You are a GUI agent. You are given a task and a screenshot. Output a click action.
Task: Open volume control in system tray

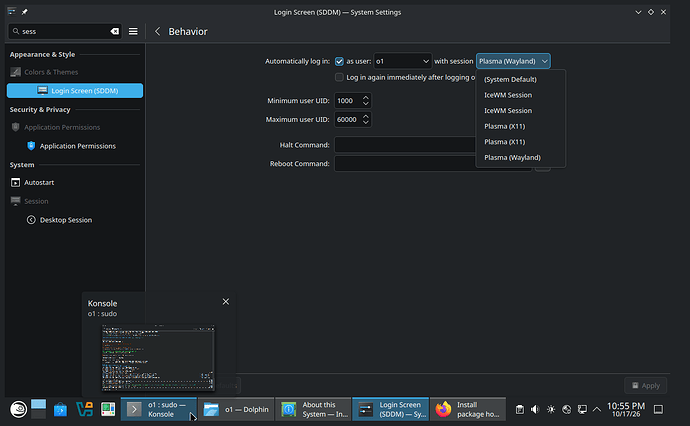click(535, 410)
